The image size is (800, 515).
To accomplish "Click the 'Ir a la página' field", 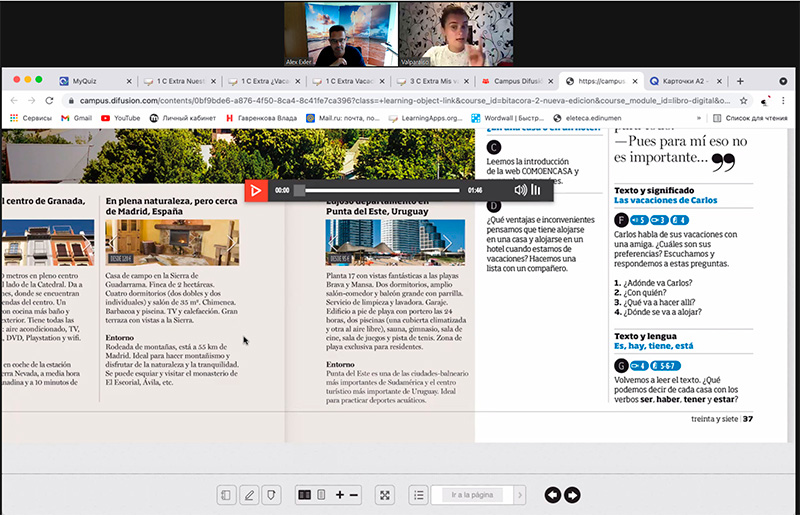I will (x=473, y=494).
